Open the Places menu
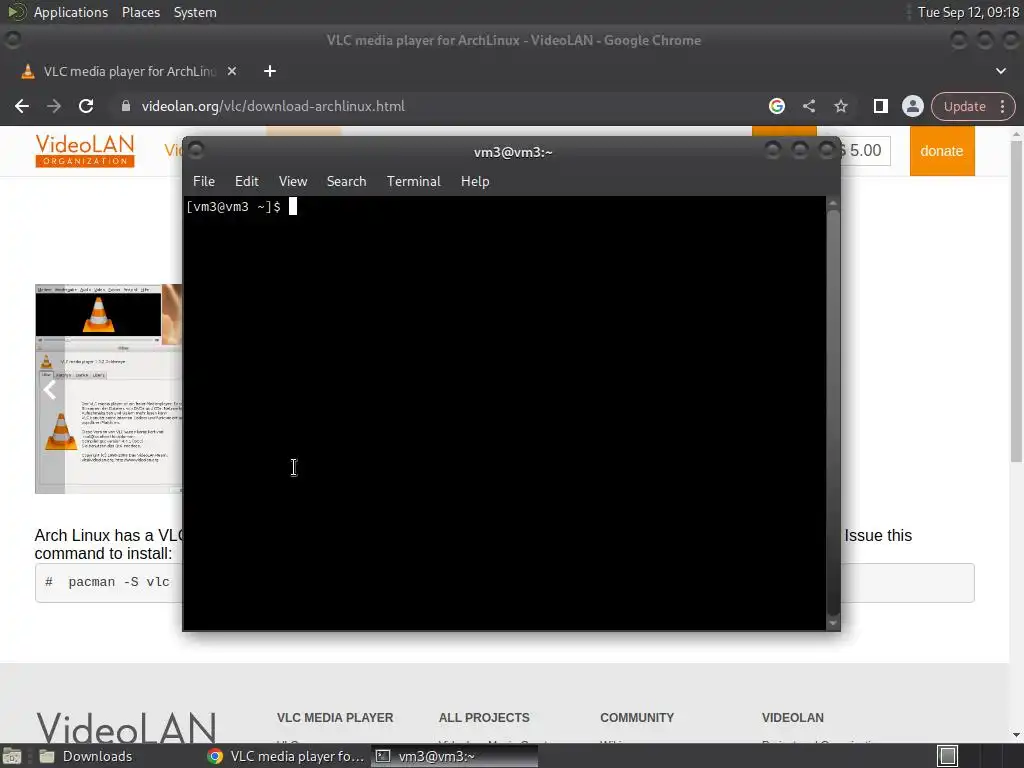 pos(140,12)
